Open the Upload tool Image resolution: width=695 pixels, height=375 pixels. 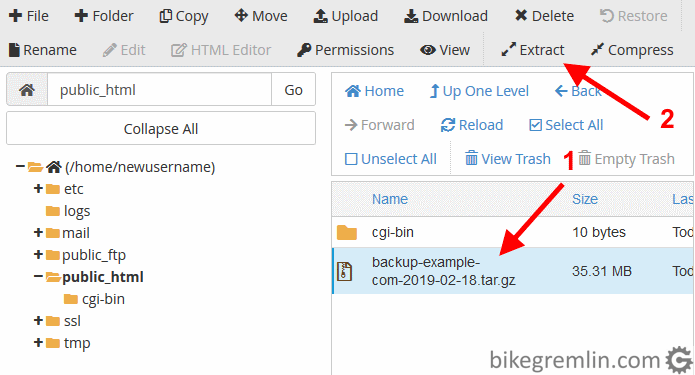[345, 16]
